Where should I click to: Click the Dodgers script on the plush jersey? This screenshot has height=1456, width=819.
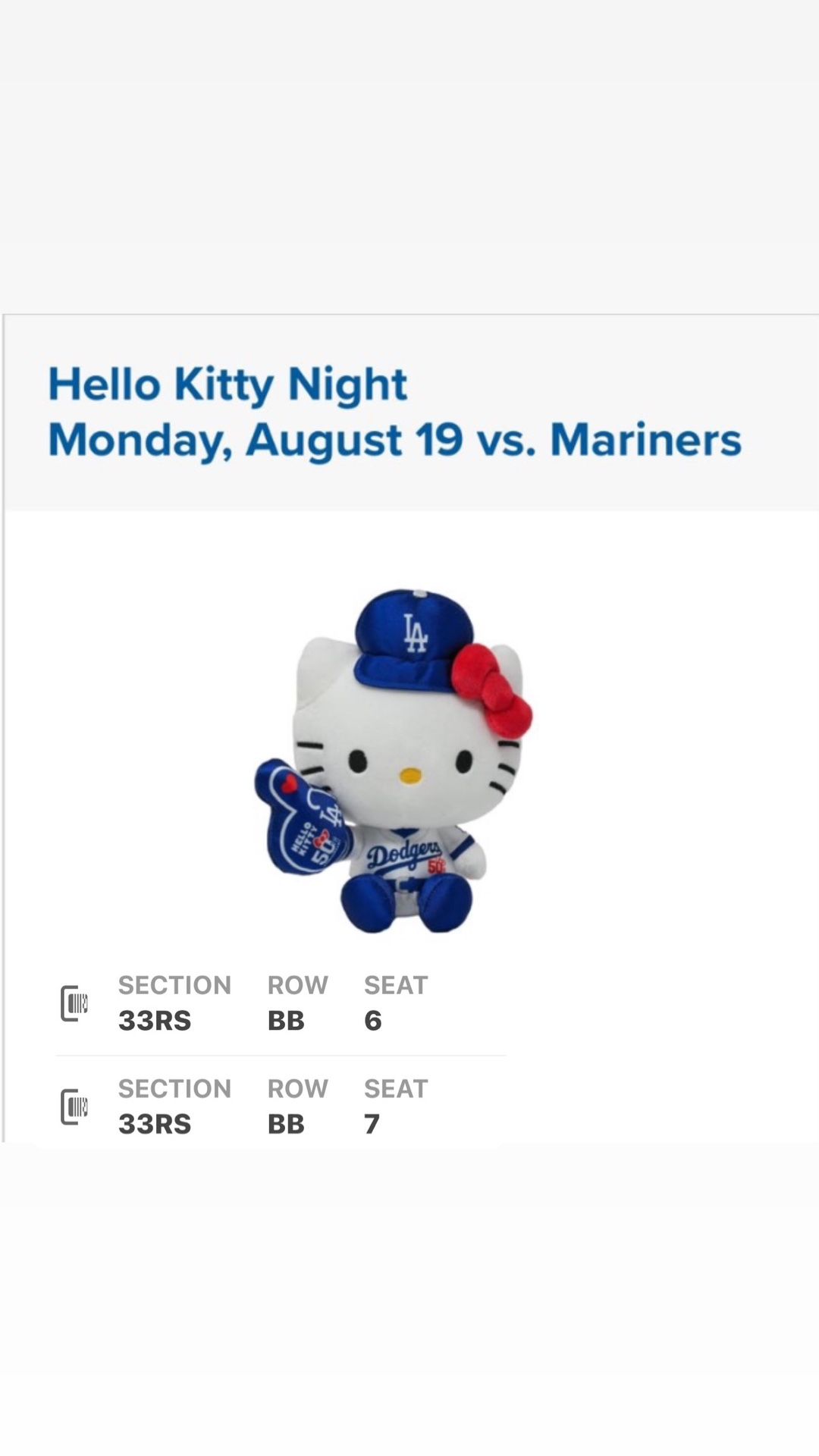pyautogui.click(x=403, y=855)
